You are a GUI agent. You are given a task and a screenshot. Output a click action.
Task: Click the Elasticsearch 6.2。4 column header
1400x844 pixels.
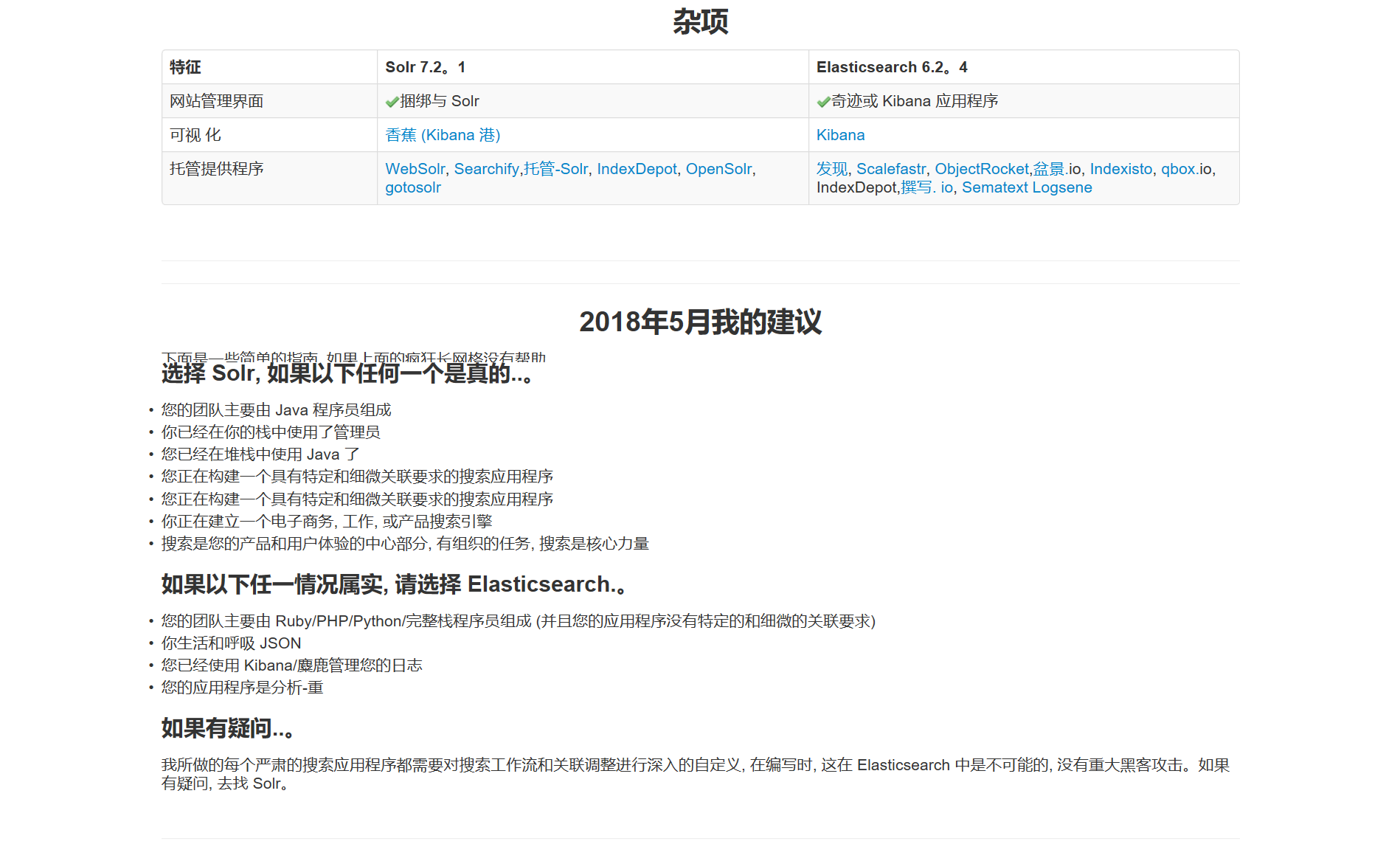(x=892, y=67)
